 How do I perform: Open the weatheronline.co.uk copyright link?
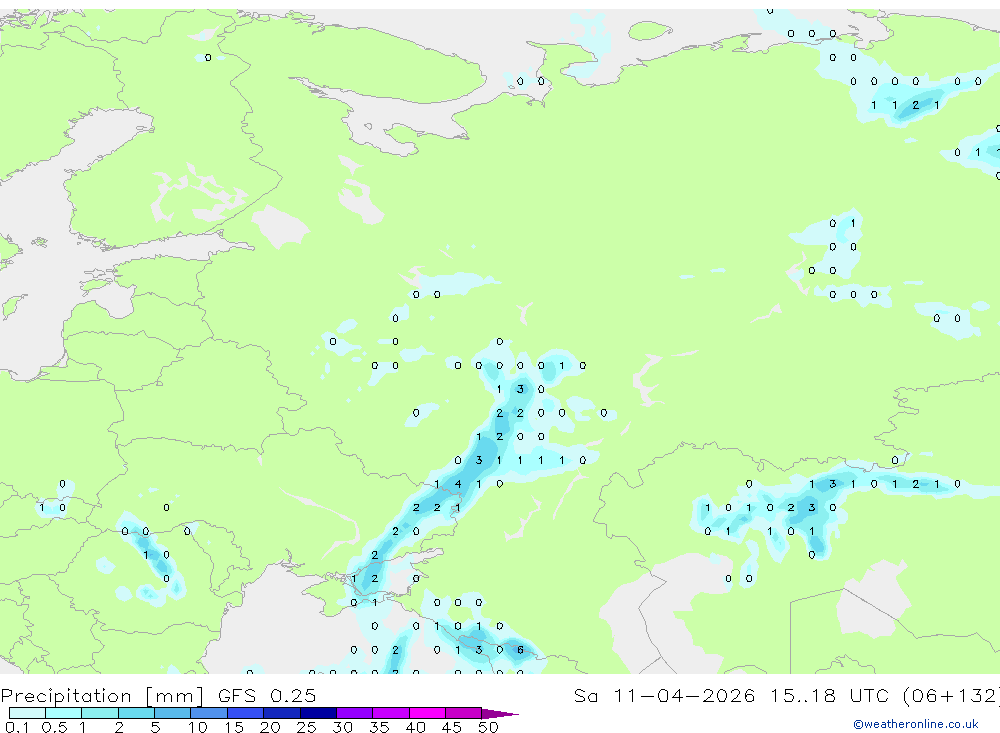916,724
